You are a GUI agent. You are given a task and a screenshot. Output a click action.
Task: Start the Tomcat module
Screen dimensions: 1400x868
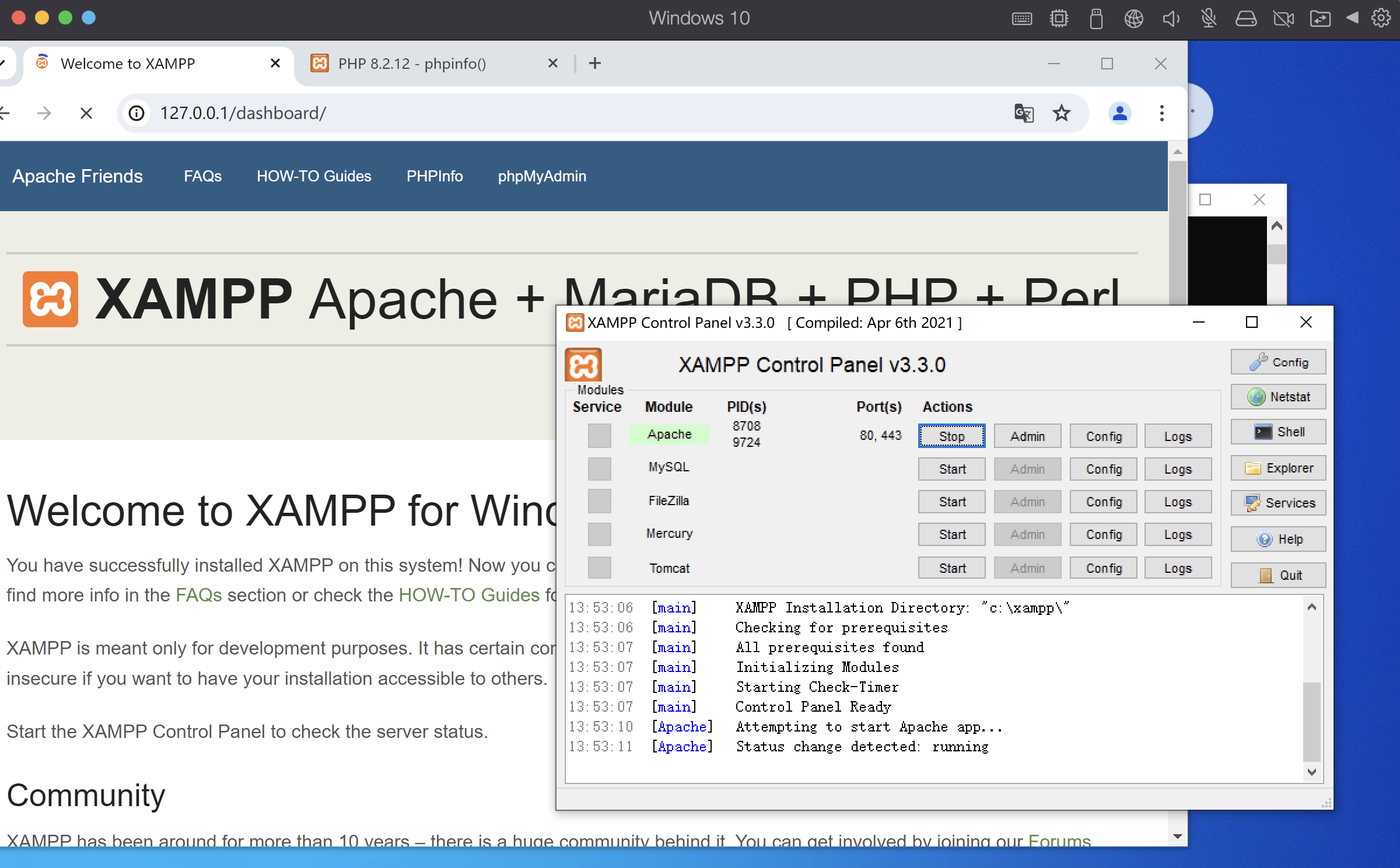click(951, 568)
